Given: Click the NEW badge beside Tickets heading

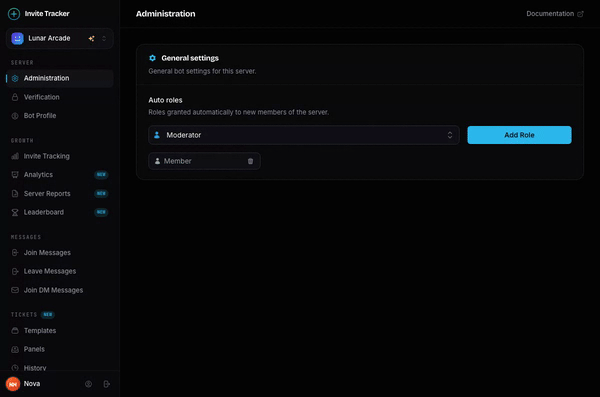Looking at the screenshot, I should point(48,315).
